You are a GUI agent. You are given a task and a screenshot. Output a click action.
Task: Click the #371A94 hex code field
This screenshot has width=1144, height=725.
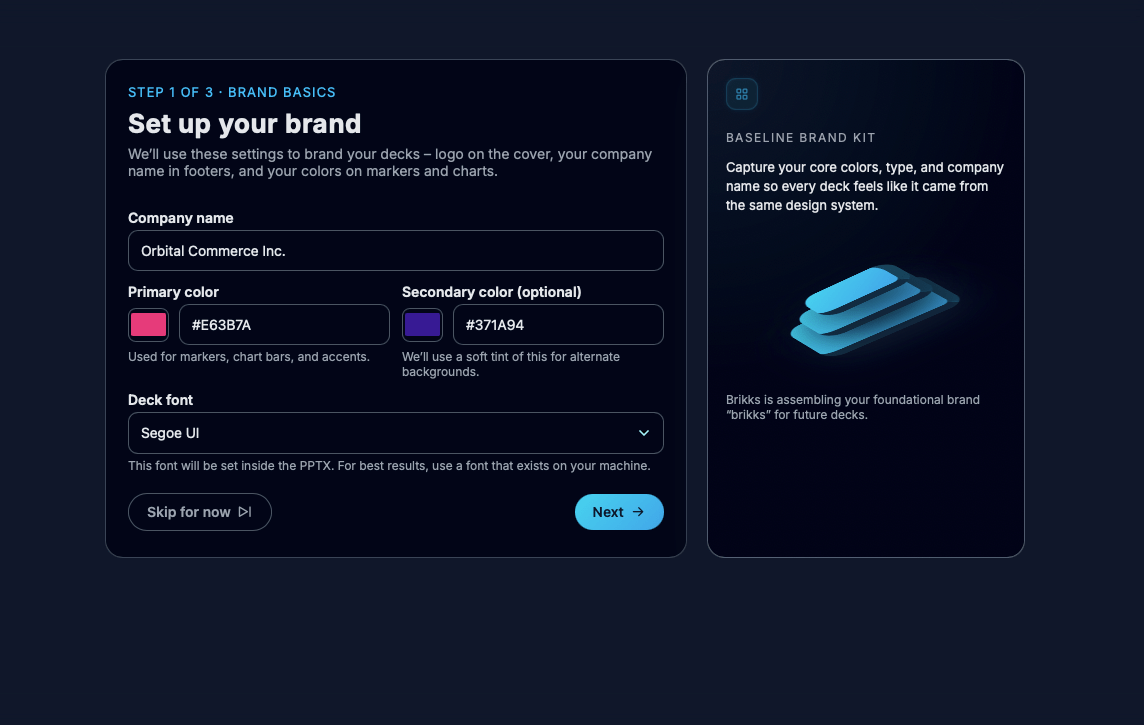point(558,324)
